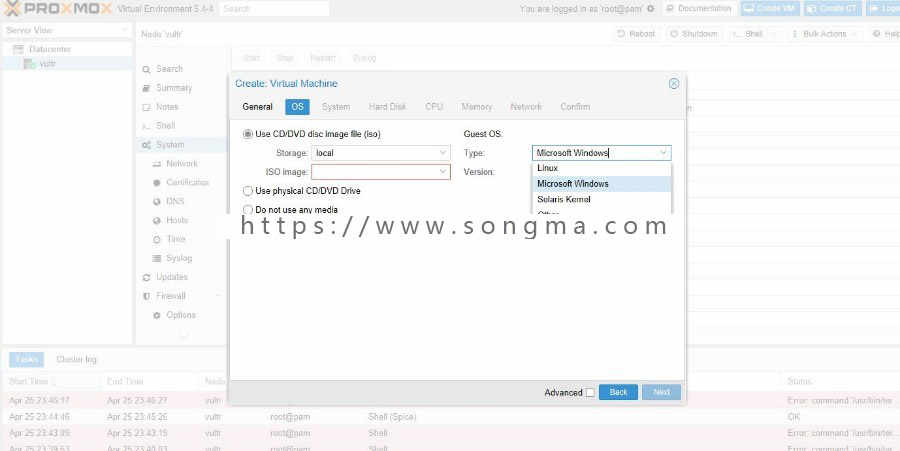Screen dimensions: 900x451
Task: Switch to the Tasks log tab
Action: coord(26,360)
